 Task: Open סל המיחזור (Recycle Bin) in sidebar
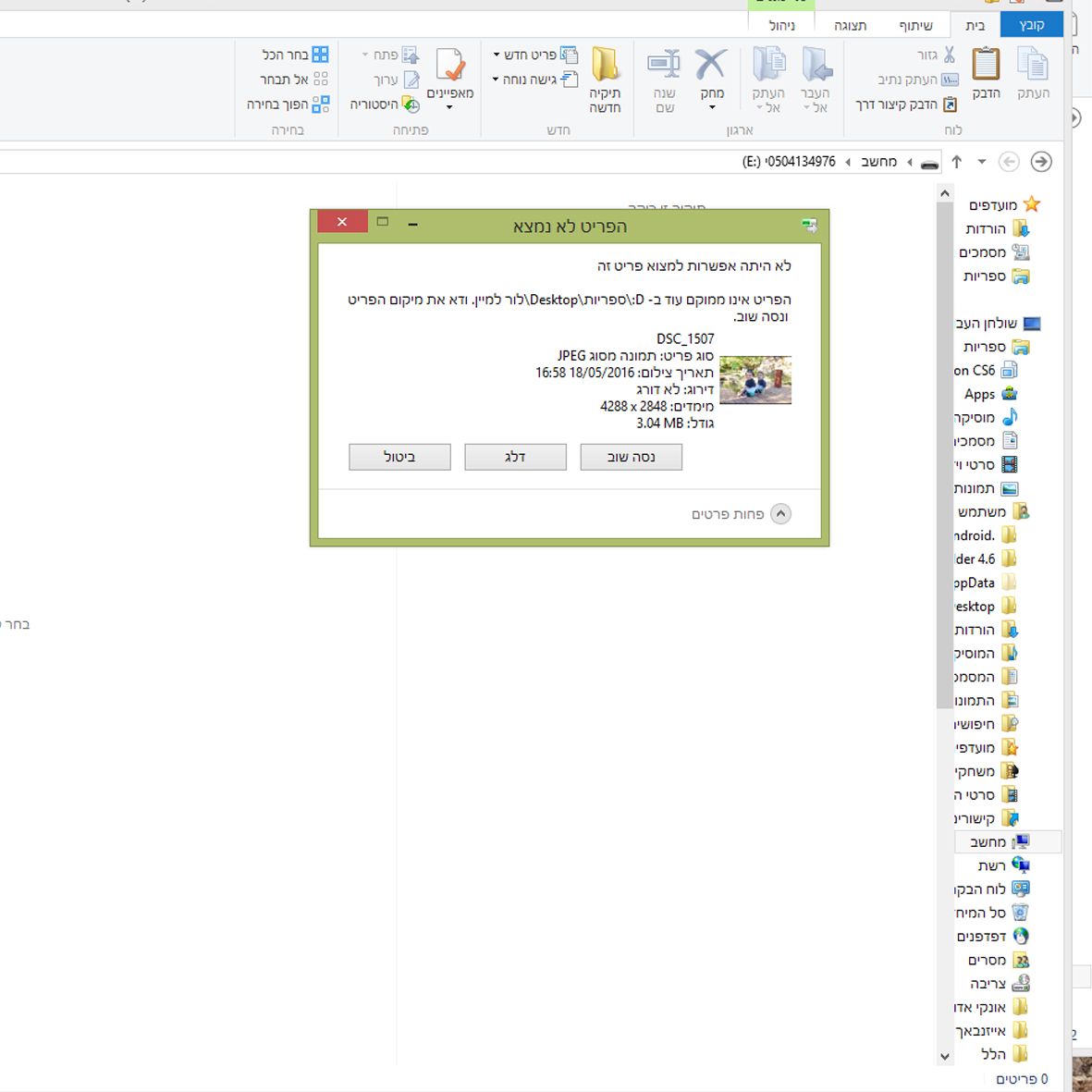pos(992,913)
